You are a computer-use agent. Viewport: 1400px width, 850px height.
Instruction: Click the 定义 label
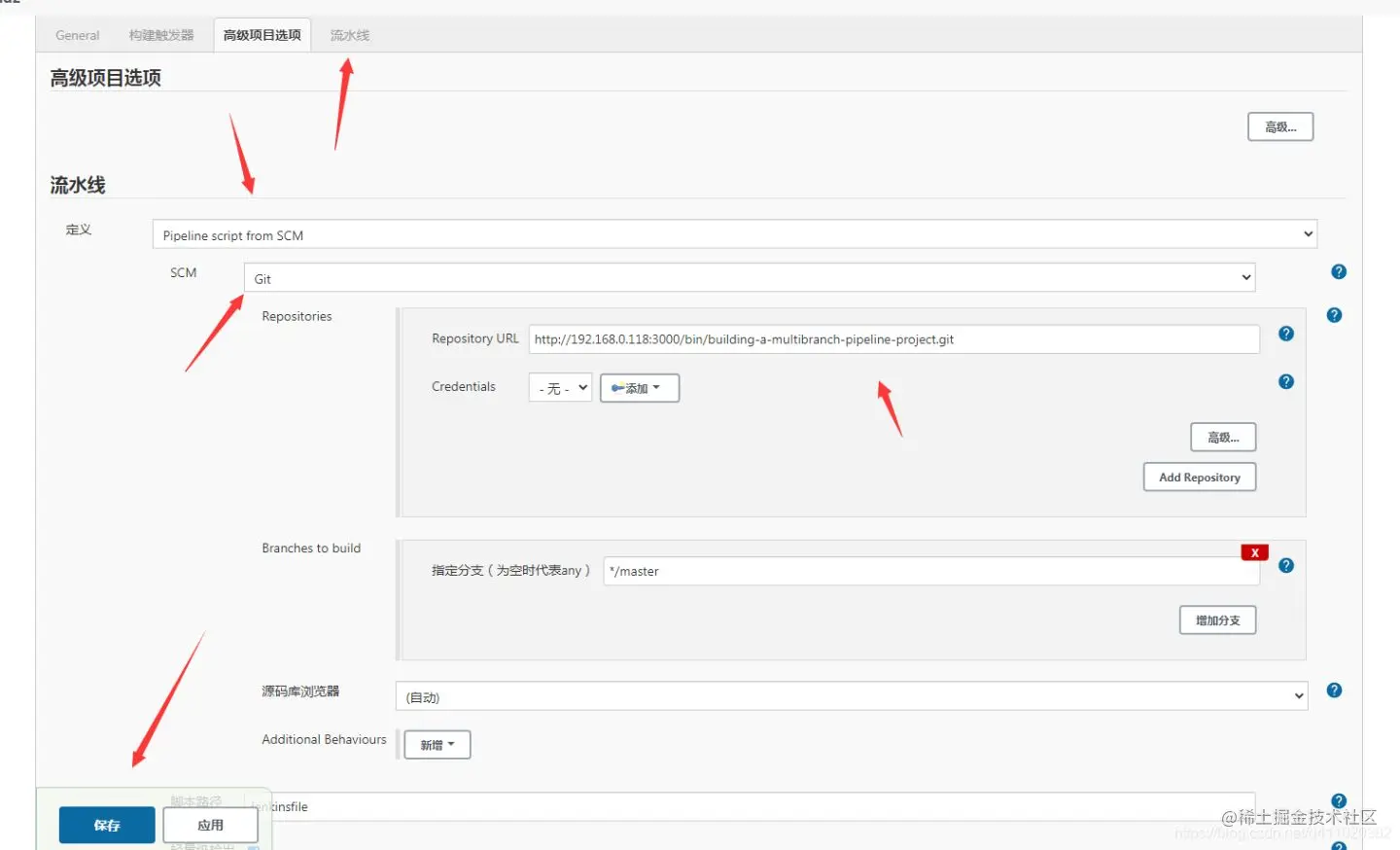tap(79, 230)
